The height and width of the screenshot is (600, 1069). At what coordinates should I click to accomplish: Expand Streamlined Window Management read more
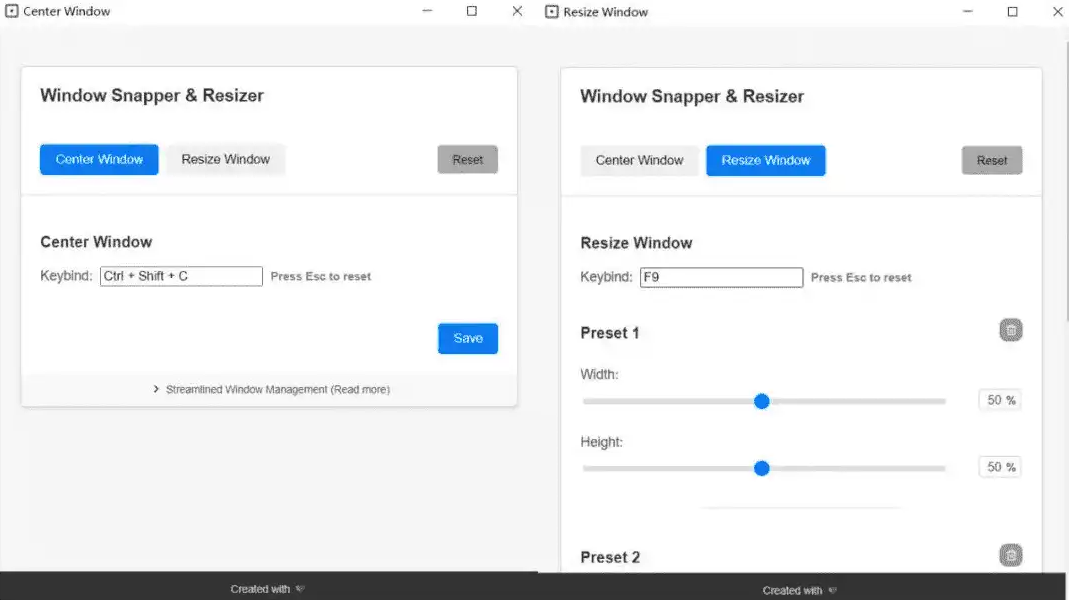(x=271, y=389)
